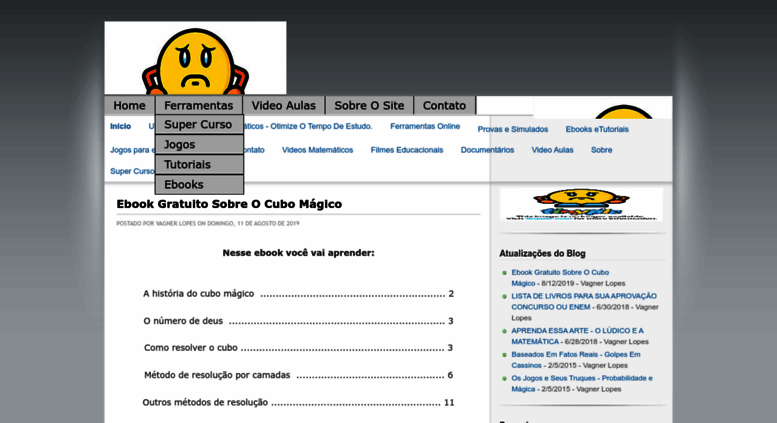Open APRENDA ESSA ARTE - O LÚDICO link
The height and width of the screenshot is (423, 777).
(x=577, y=336)
